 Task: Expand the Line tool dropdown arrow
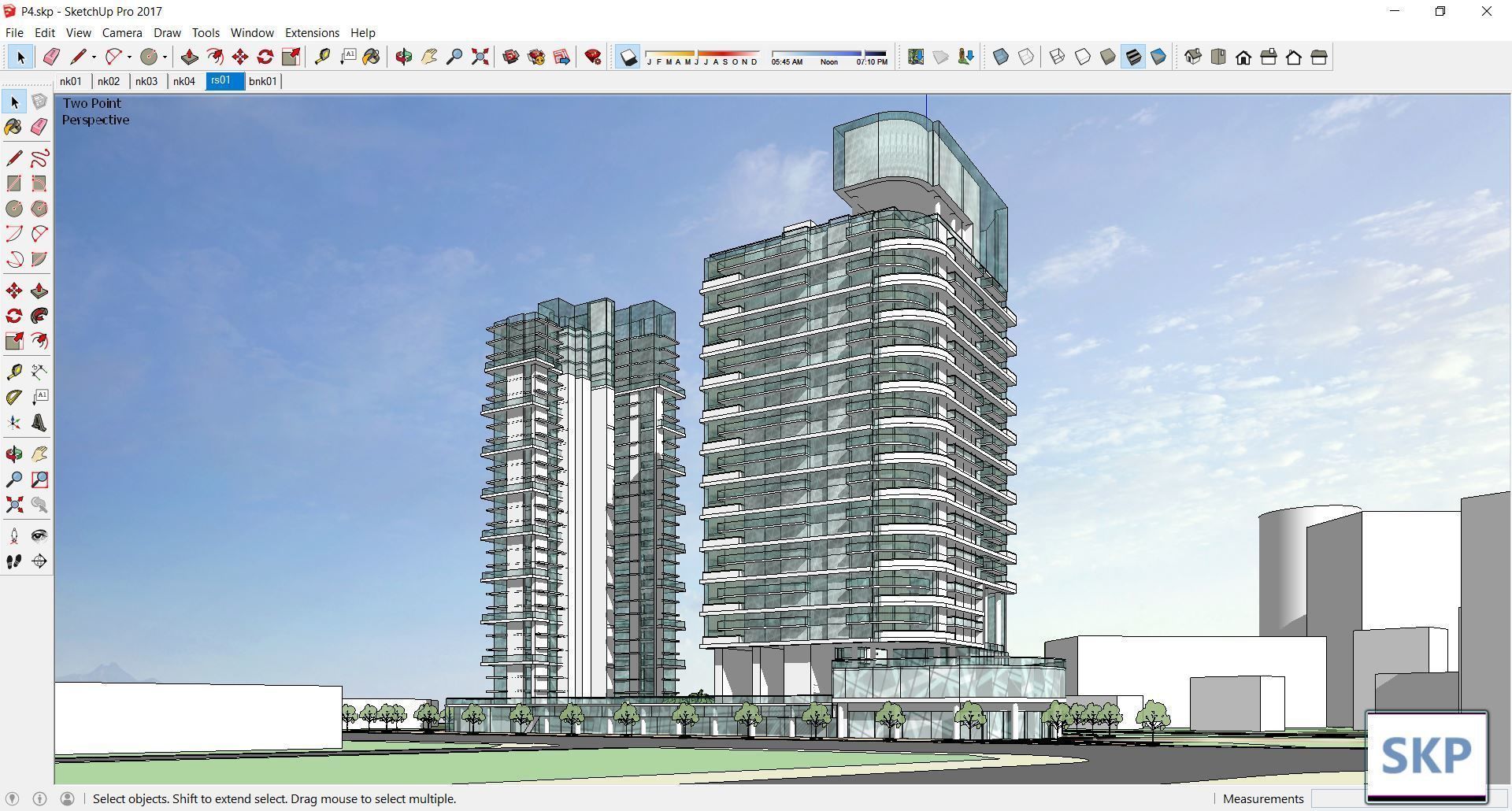tap(94, 57)
